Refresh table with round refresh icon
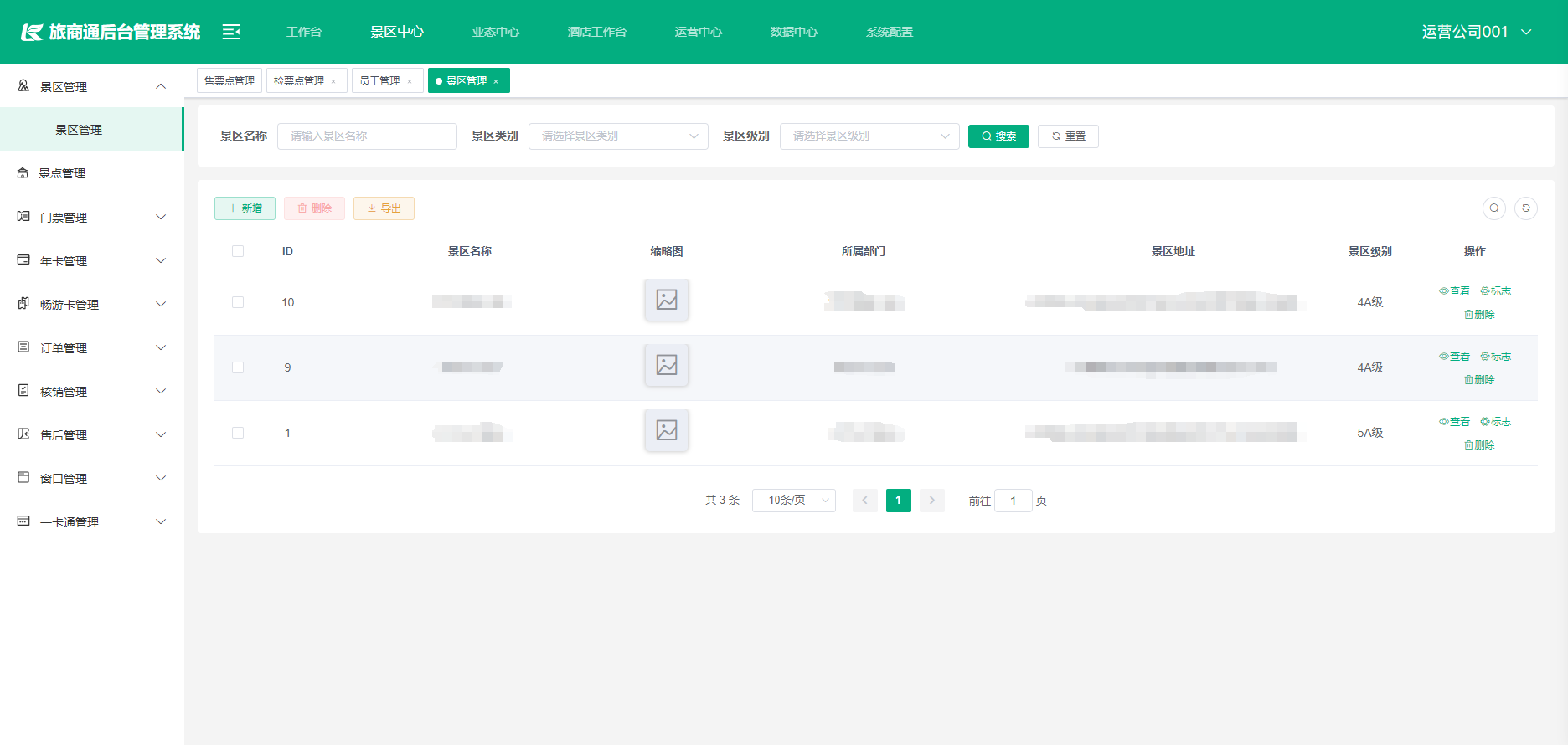The height and width of the screenshot is (745, 1568). click(1526, 208)
